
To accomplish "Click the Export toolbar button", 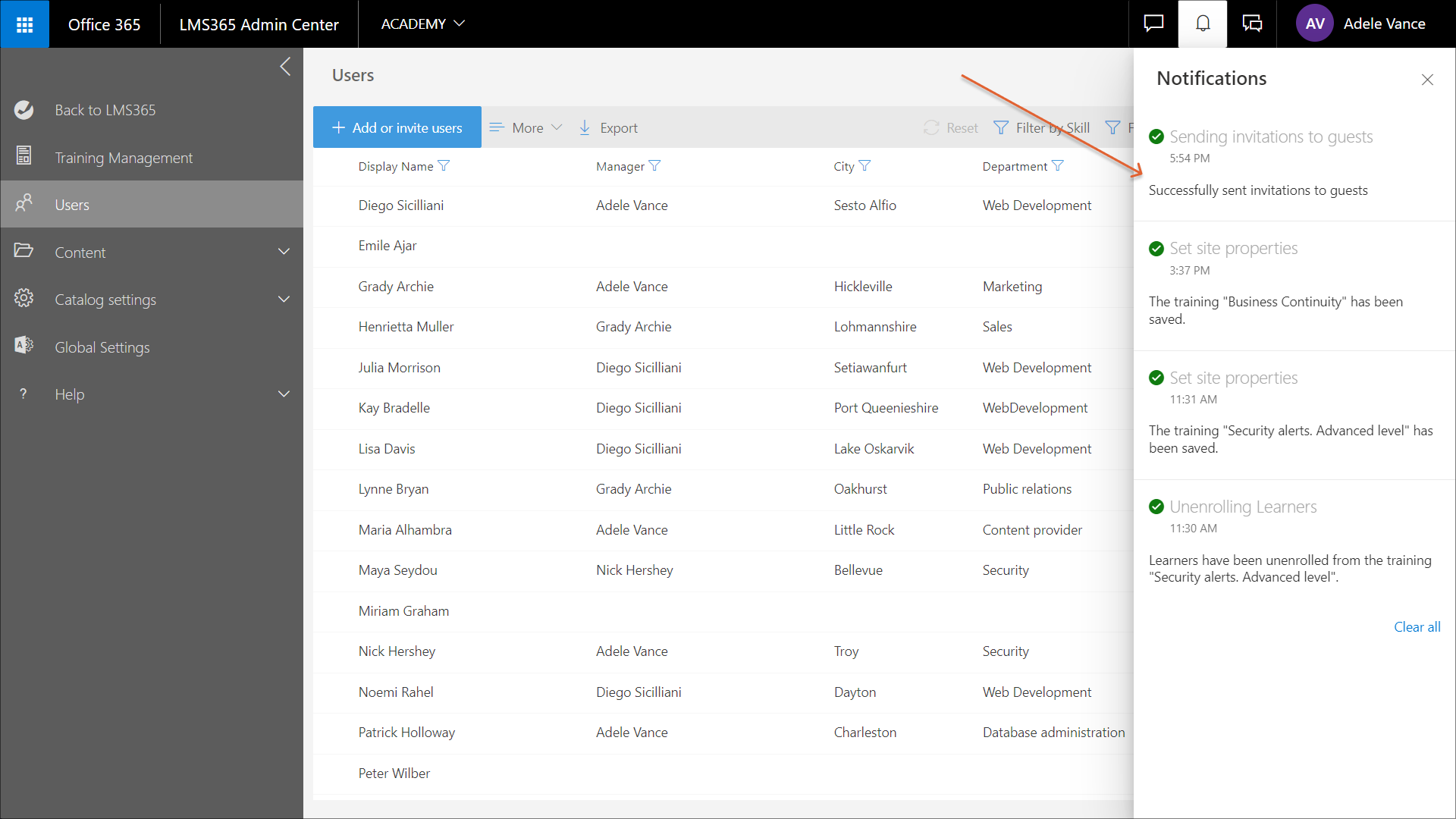I will pyautogui.click(x=609, y=127).
